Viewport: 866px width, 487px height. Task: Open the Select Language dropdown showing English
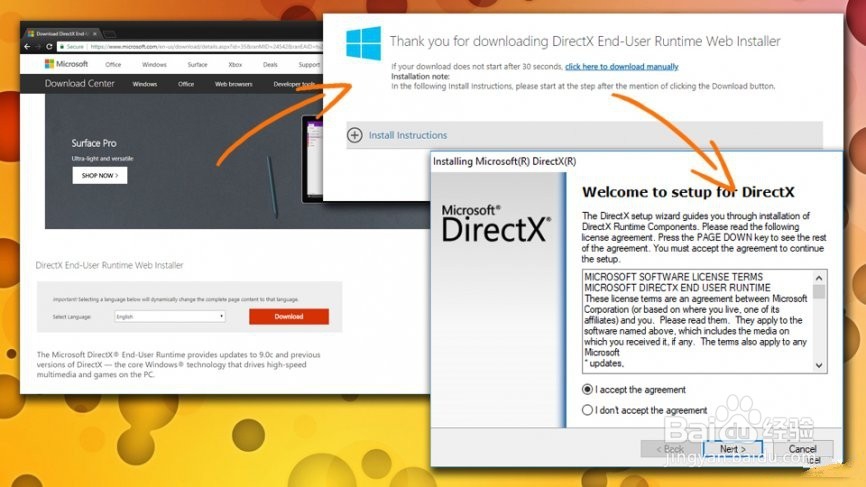170,316
